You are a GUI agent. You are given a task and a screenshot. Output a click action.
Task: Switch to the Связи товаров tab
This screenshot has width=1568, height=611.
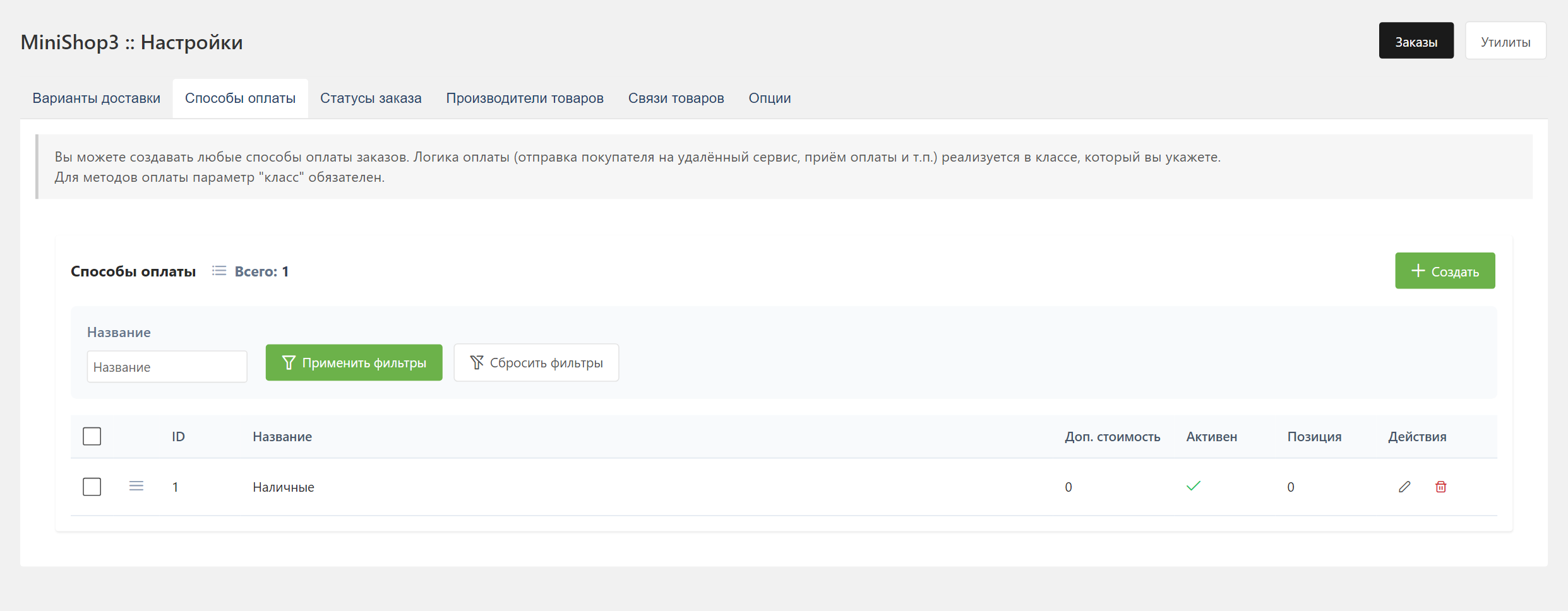(x=676, y=98)
